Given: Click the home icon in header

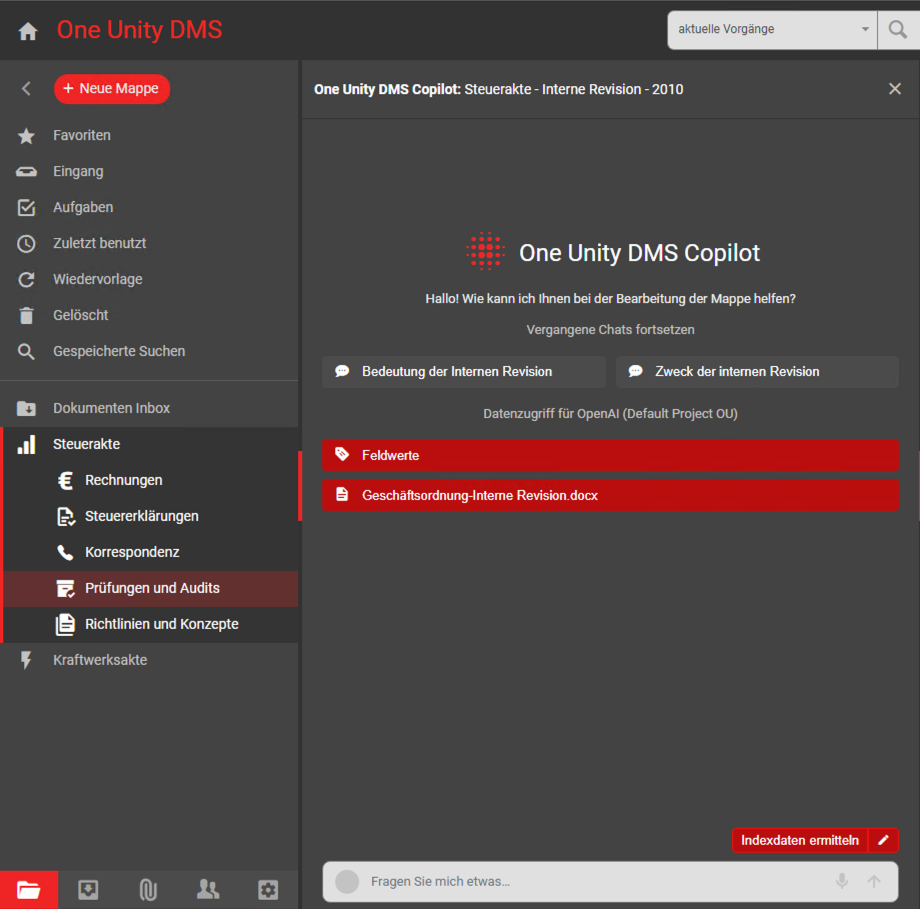Looking at the screenshot, I should coord(28,31).
